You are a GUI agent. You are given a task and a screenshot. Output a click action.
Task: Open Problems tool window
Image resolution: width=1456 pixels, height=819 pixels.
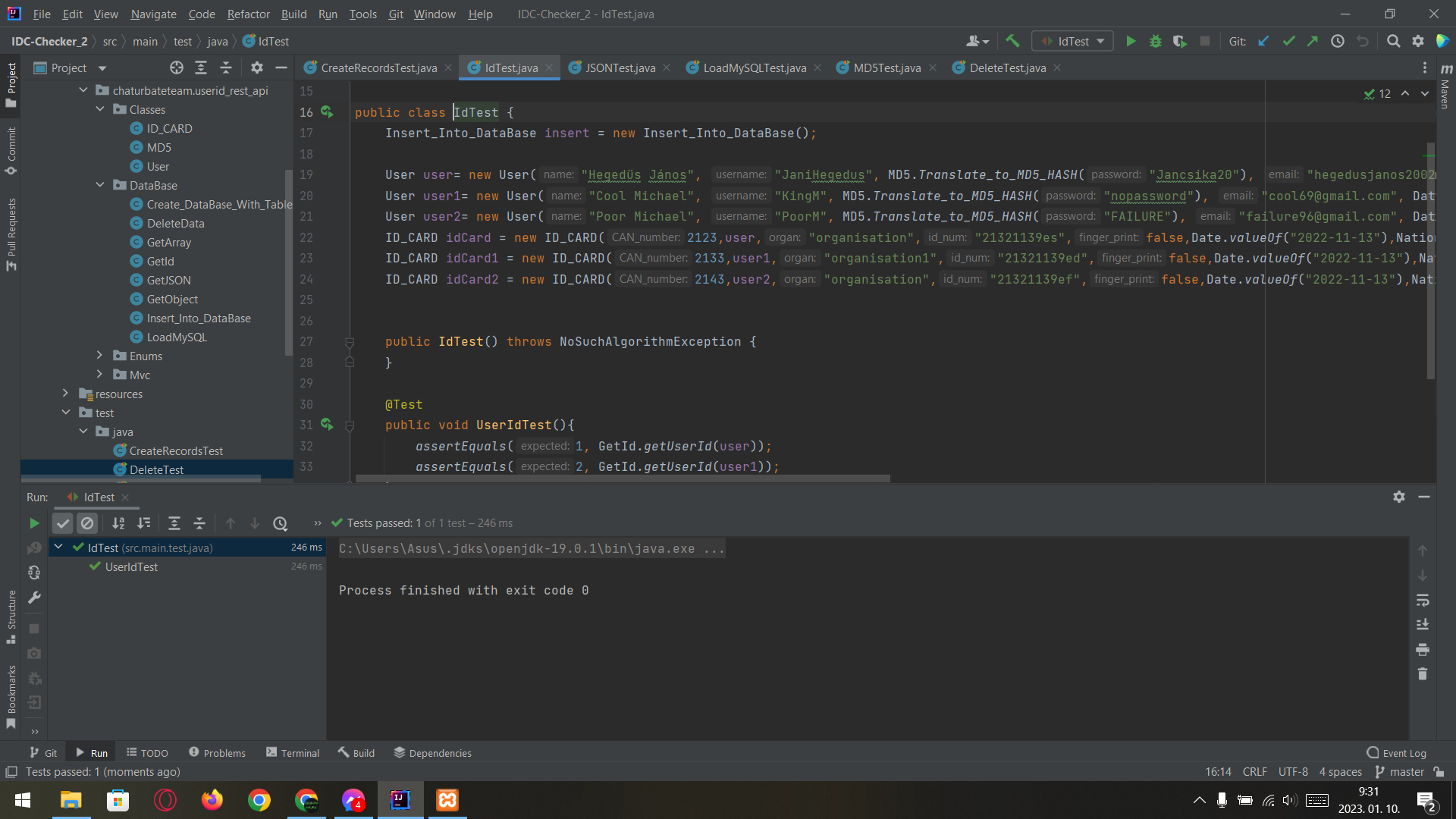217,753
